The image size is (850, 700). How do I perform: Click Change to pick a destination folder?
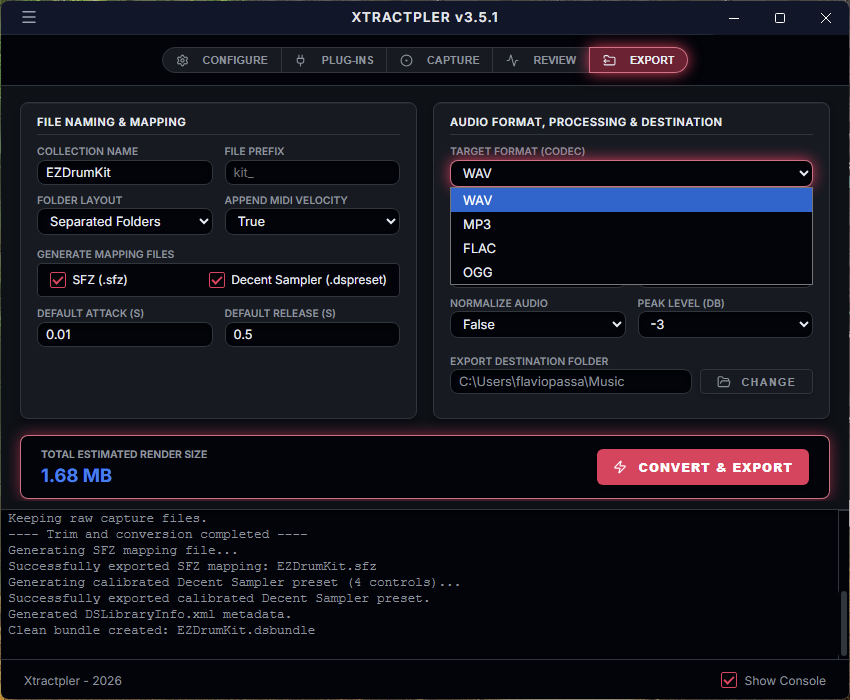pyautogui.click(x=756, y=381)
